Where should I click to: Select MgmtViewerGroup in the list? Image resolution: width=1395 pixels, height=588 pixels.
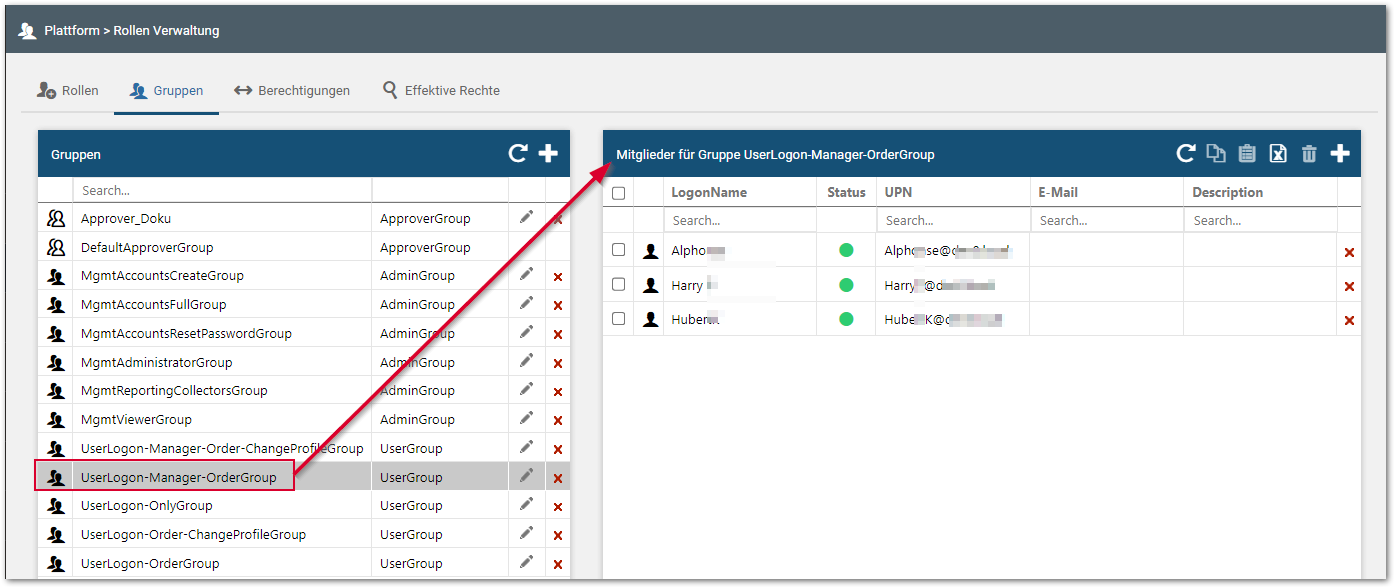tap(303, 419)
